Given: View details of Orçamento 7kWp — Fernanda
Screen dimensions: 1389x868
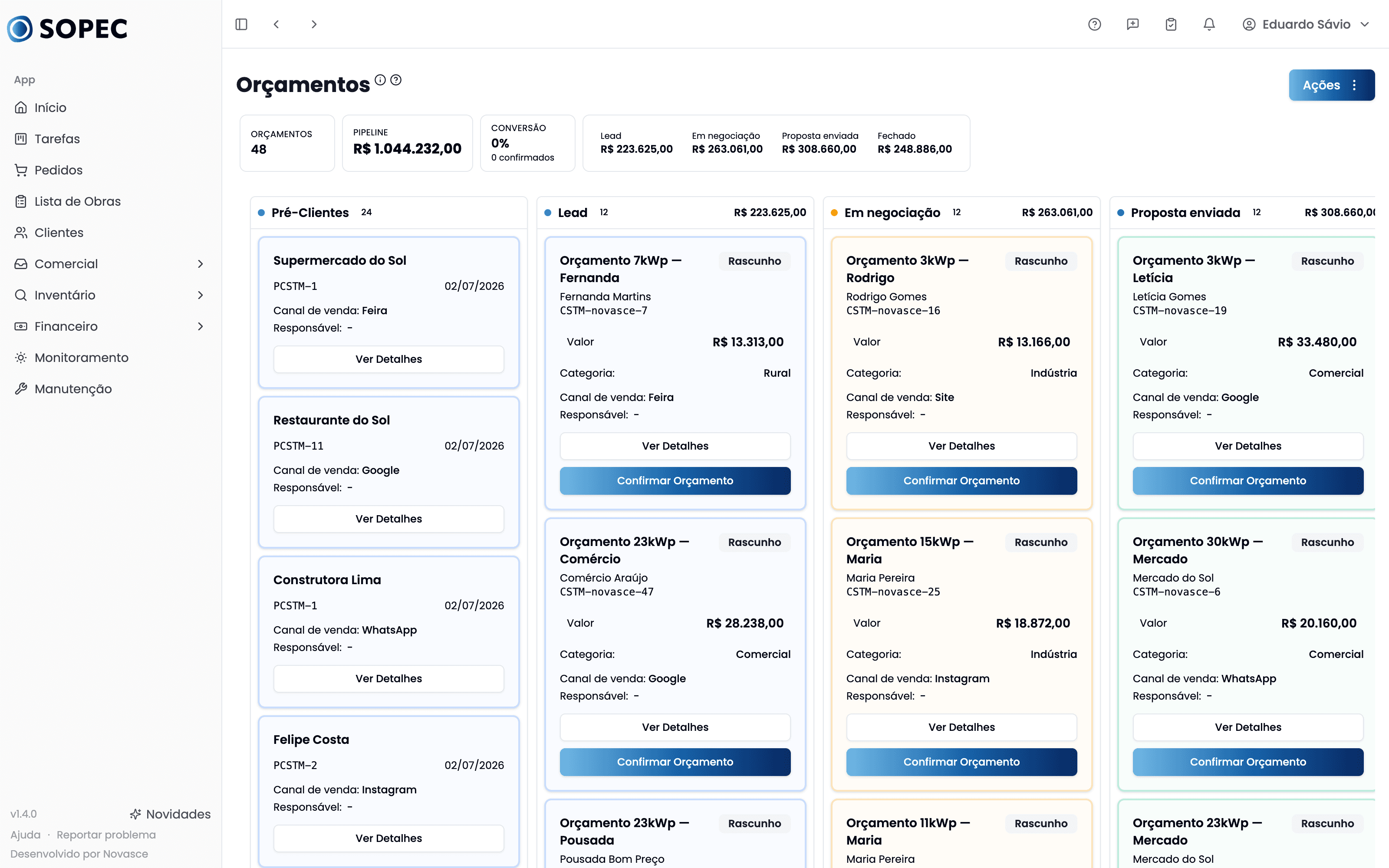Looking at the screenshot, I should pyautogui.click(x=675, y=446).
